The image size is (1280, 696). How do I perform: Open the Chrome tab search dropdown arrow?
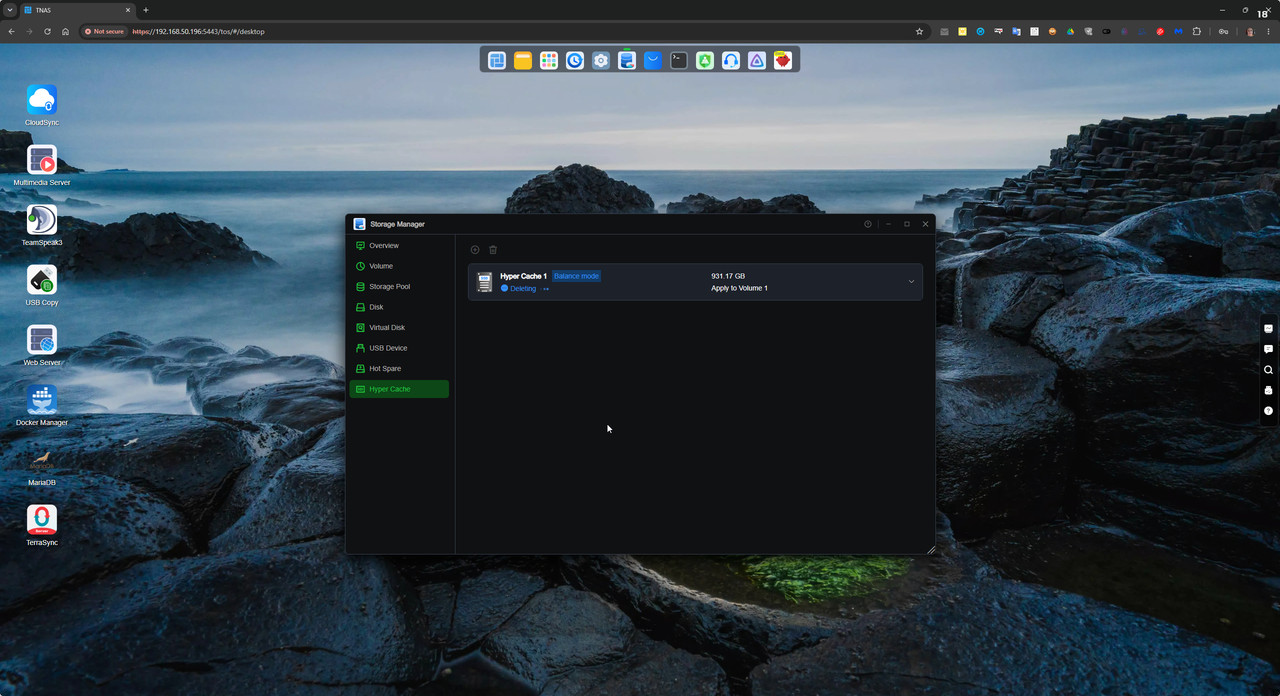point(9,10)
